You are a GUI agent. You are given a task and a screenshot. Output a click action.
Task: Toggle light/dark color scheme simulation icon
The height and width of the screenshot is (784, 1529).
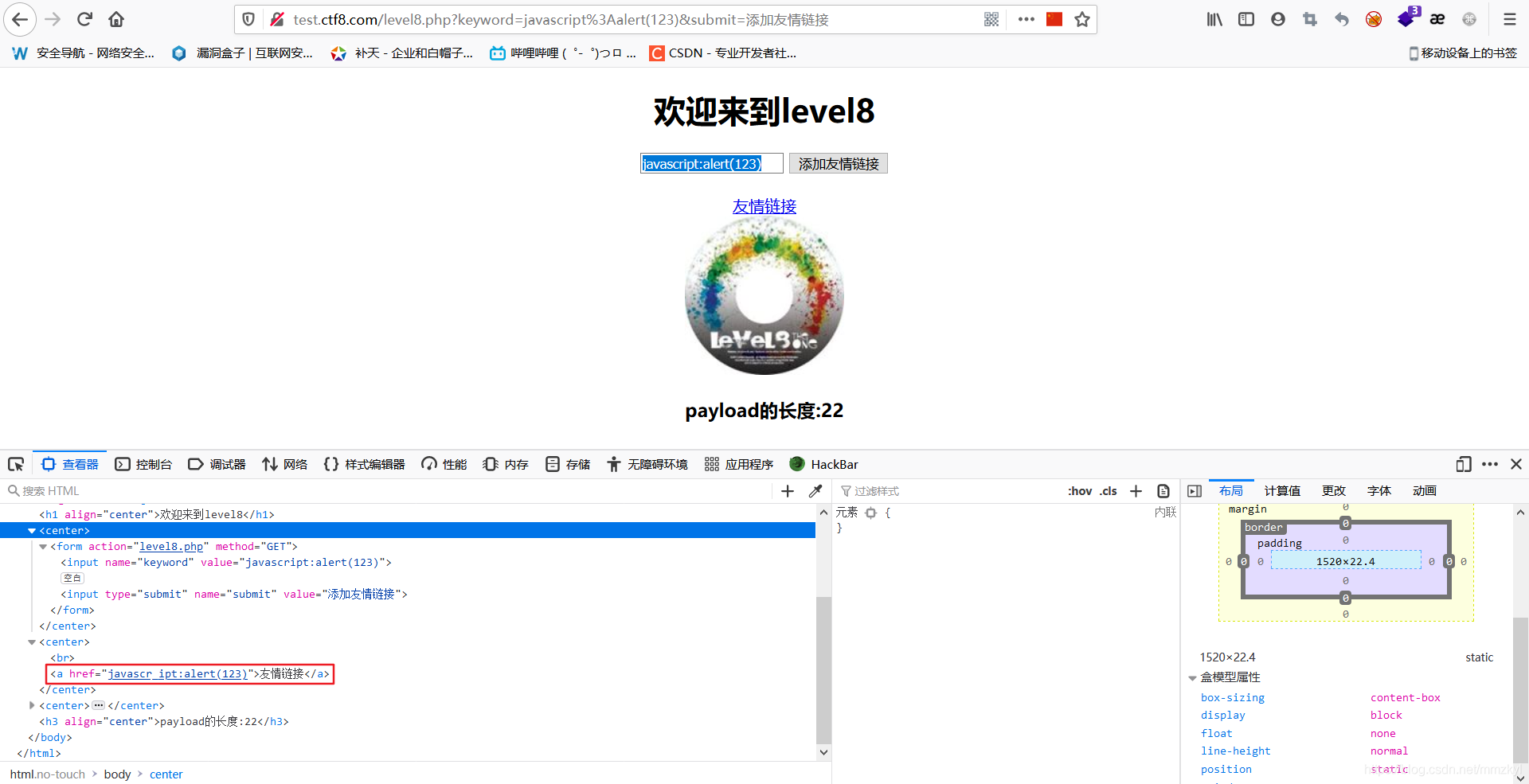pyautogui.click(x=1163, y=491)
